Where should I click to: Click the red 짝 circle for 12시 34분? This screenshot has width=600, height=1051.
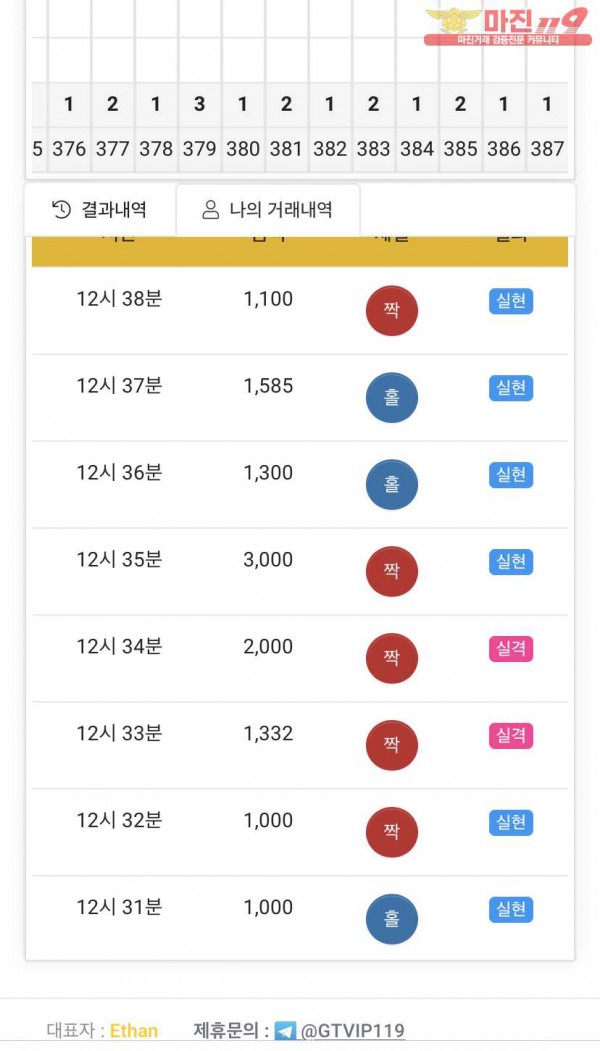pyautogui.click(x=392, y=658)
